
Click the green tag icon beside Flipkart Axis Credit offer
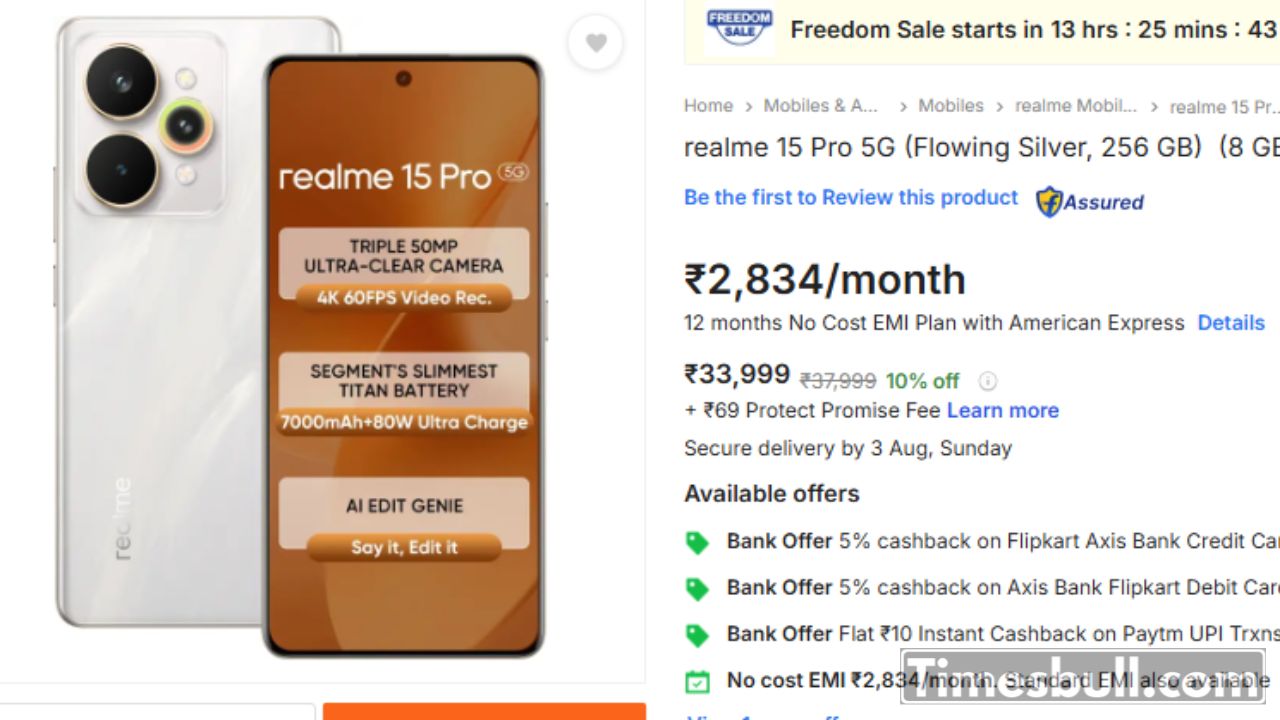pos(697,543)
